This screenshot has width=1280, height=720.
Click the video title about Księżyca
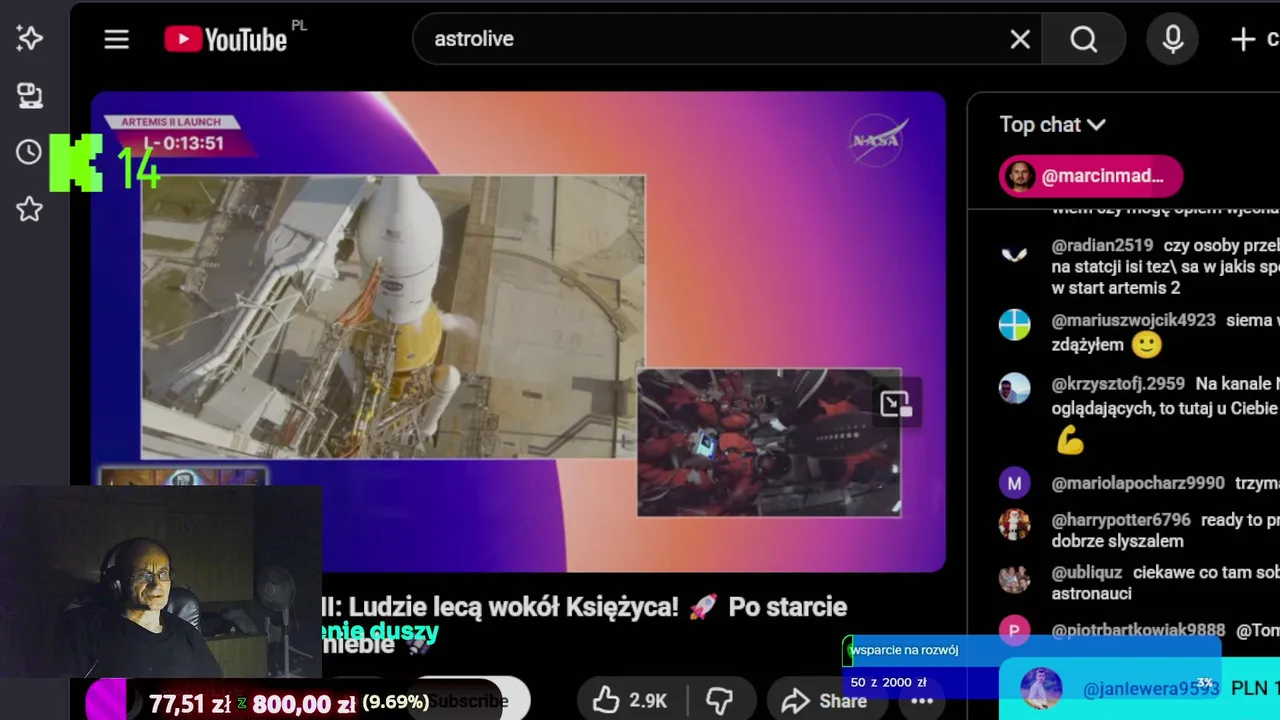(583, 607)
